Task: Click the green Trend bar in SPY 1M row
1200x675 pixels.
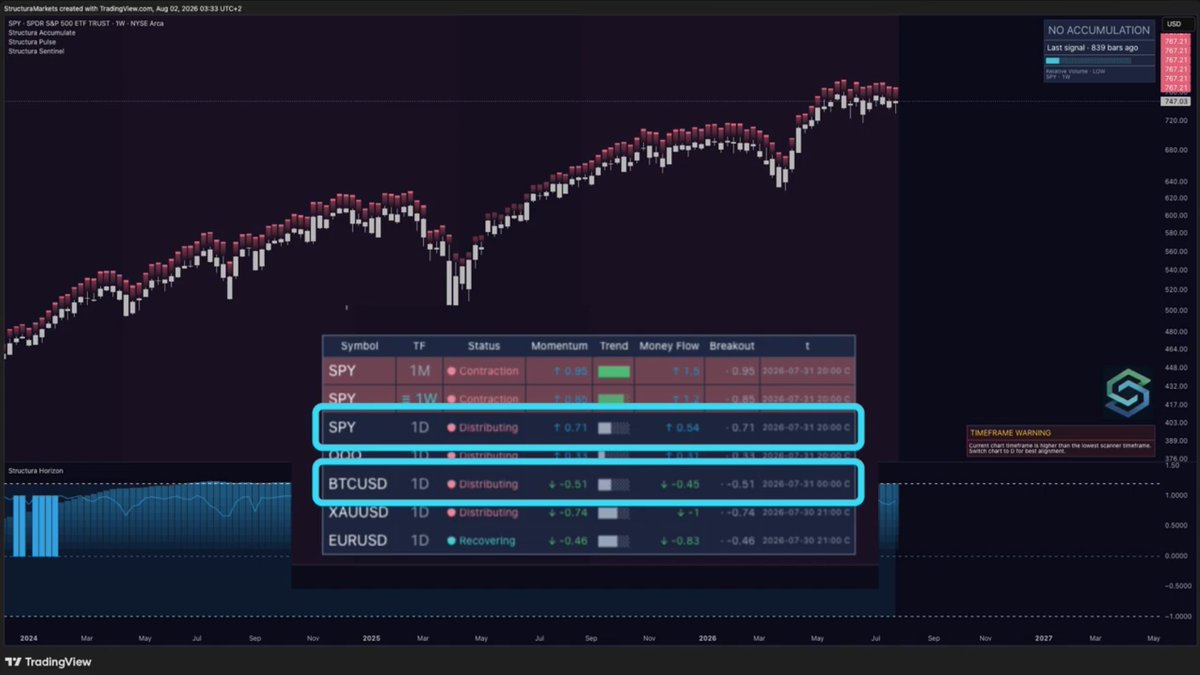Action: 614,371
